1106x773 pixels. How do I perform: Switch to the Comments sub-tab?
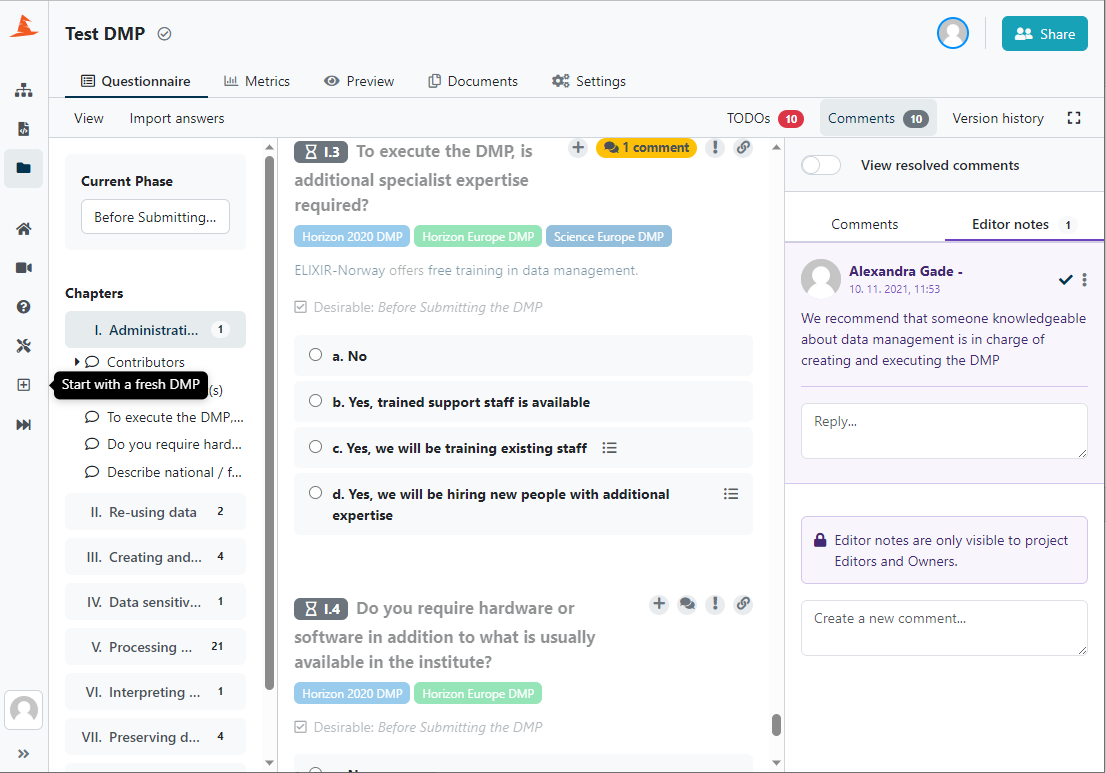(865, 224)
